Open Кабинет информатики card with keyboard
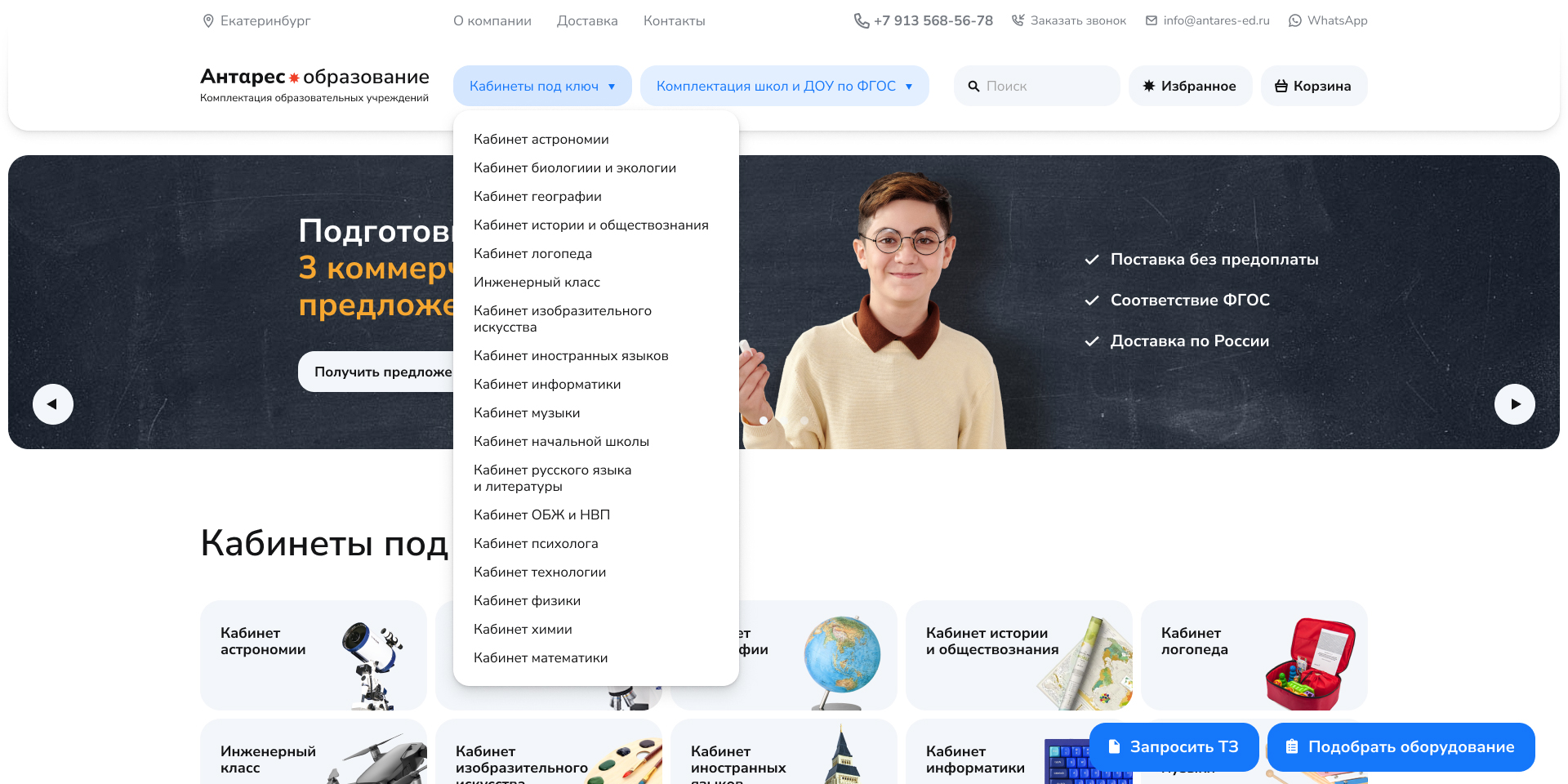 pos(996,751)
